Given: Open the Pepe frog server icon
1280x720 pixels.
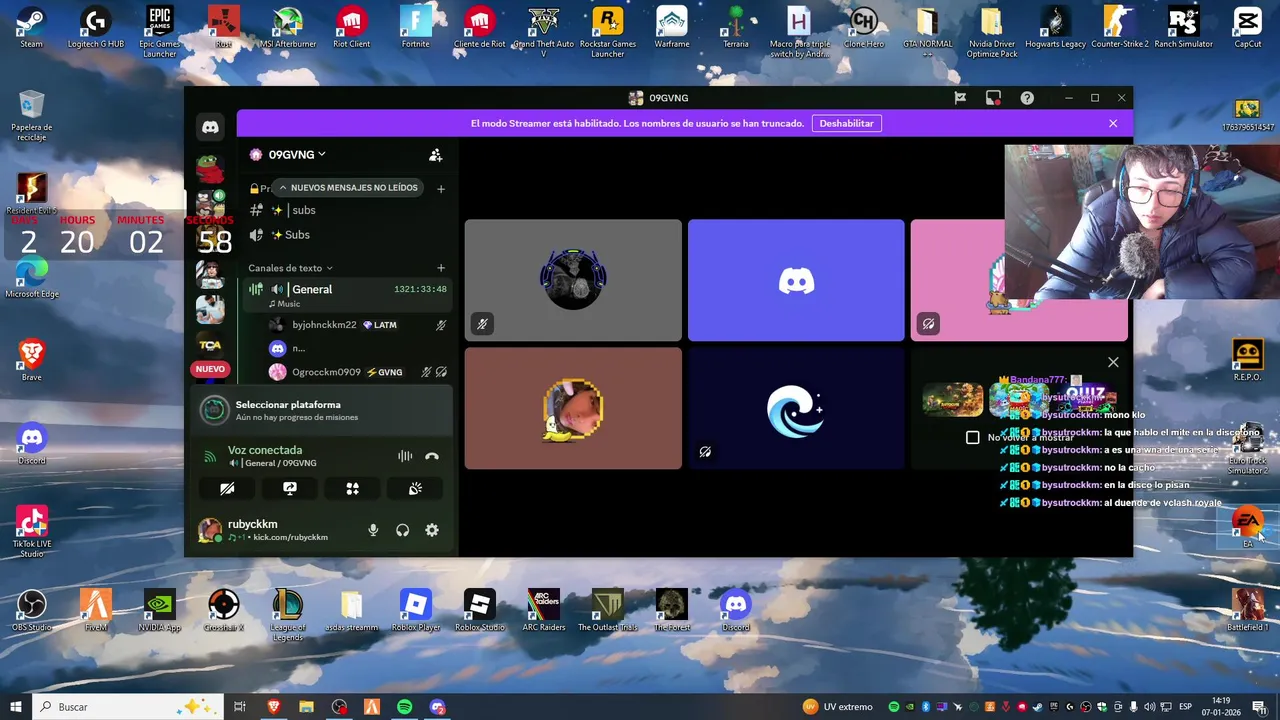Looking at the screenshot, I should tap(210, 167).
